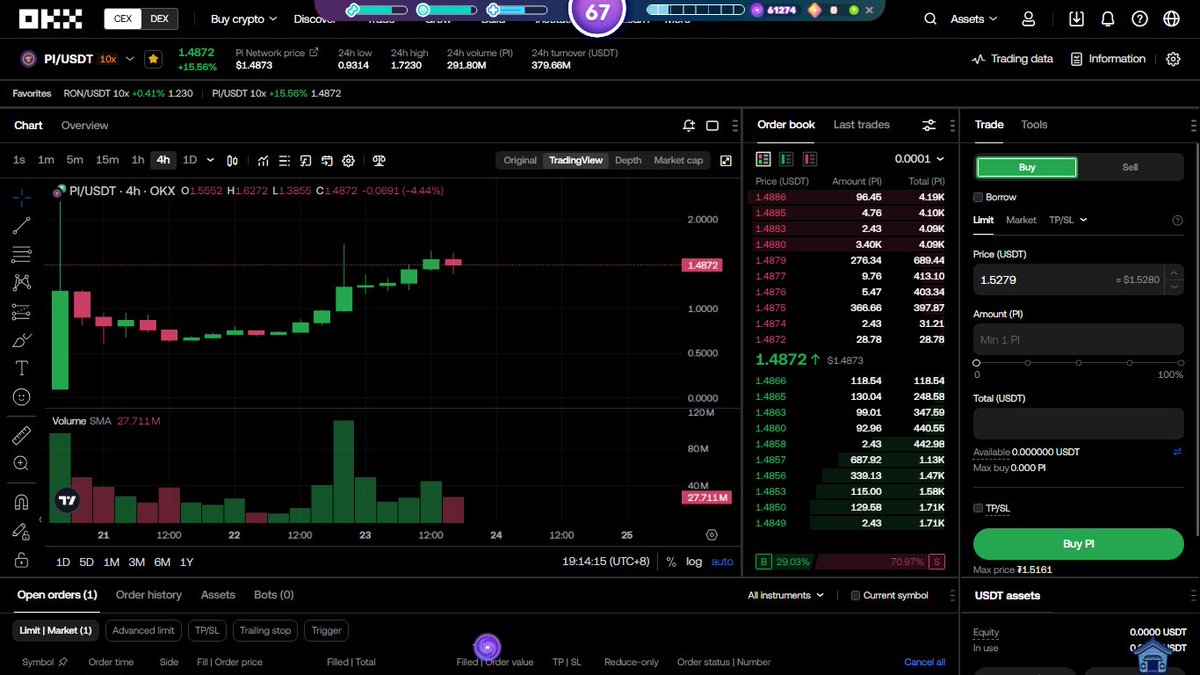Toggle the auto scale on chart
The width and height of the screenshot is (1200, 675).
[x=722, y=562]
